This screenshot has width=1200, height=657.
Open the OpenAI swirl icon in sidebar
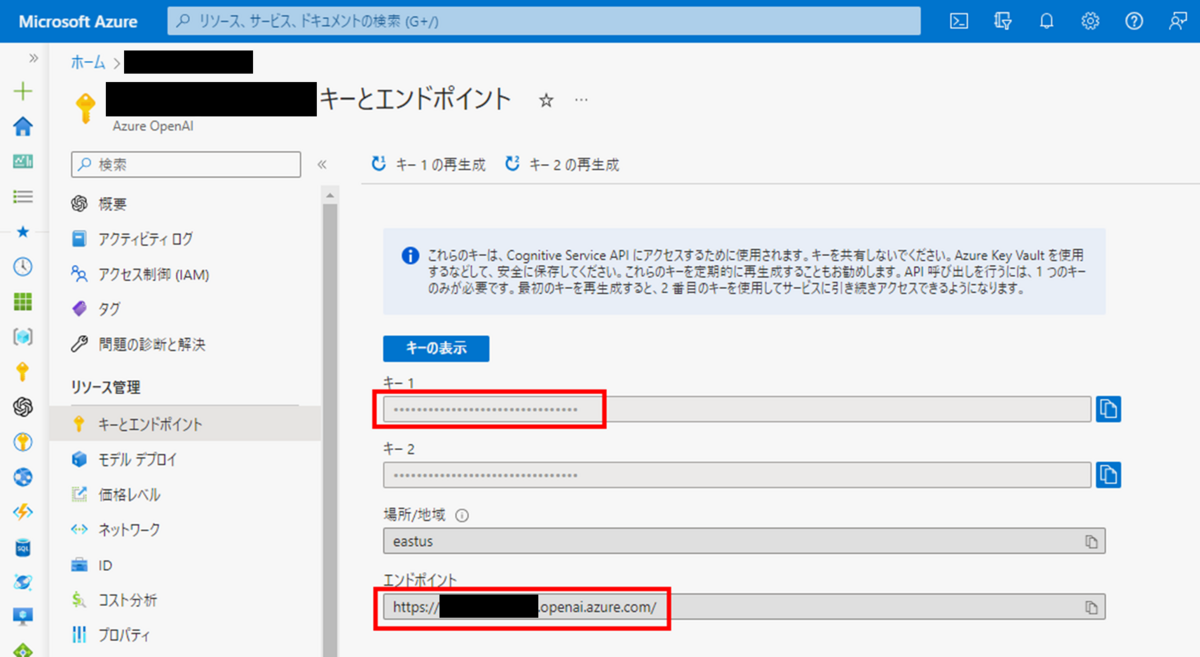tap(22, 407)
